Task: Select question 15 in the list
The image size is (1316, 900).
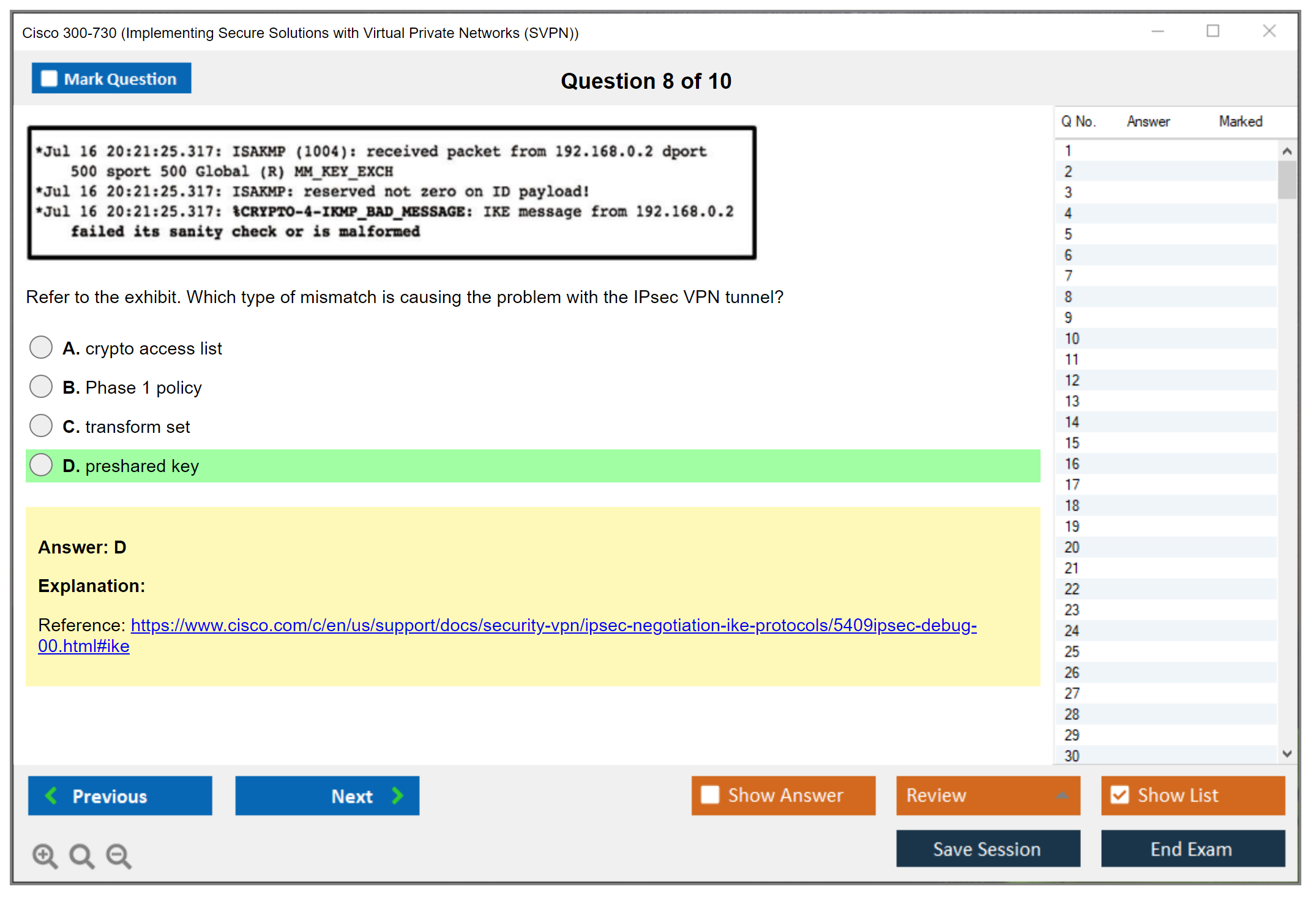Action: [x=1072, y=443]
